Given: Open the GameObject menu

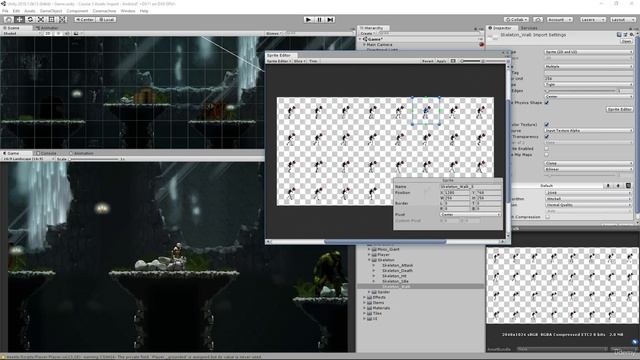Looking at the screenshot, I should tap(51, 11).
